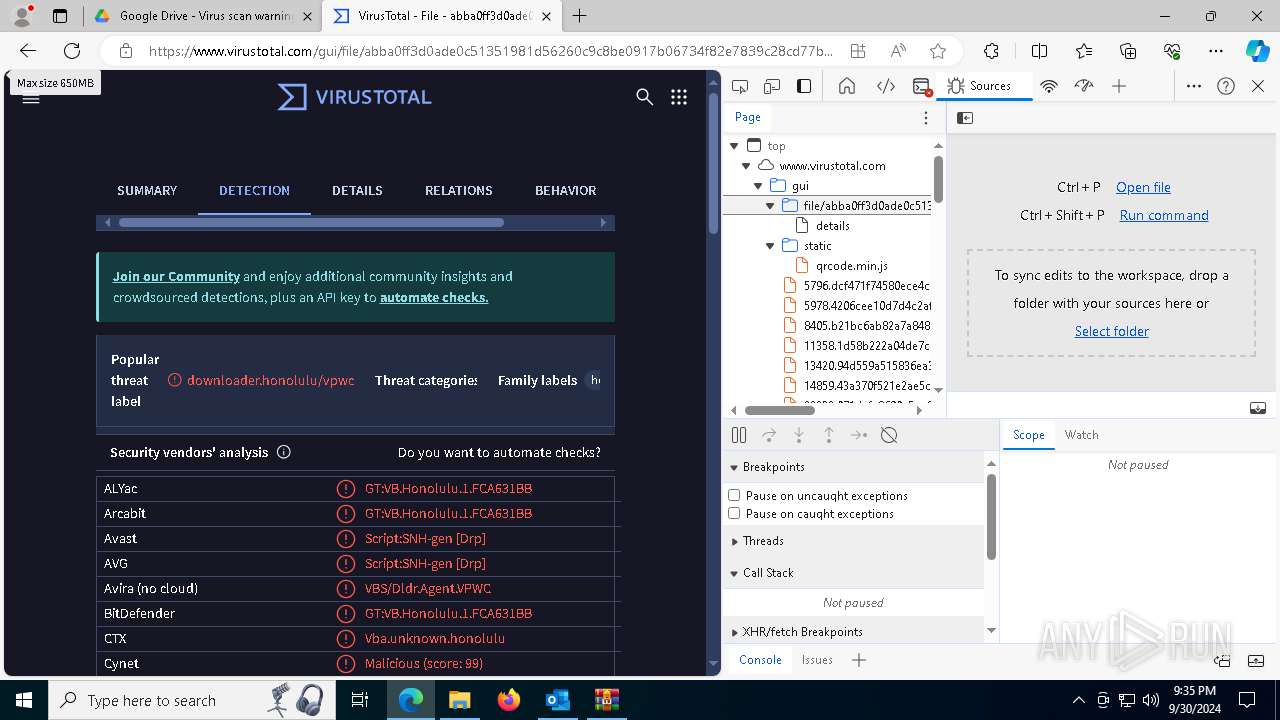Add a drawer tool next to Issues
1280x720 pixels.
coord(859,660)
